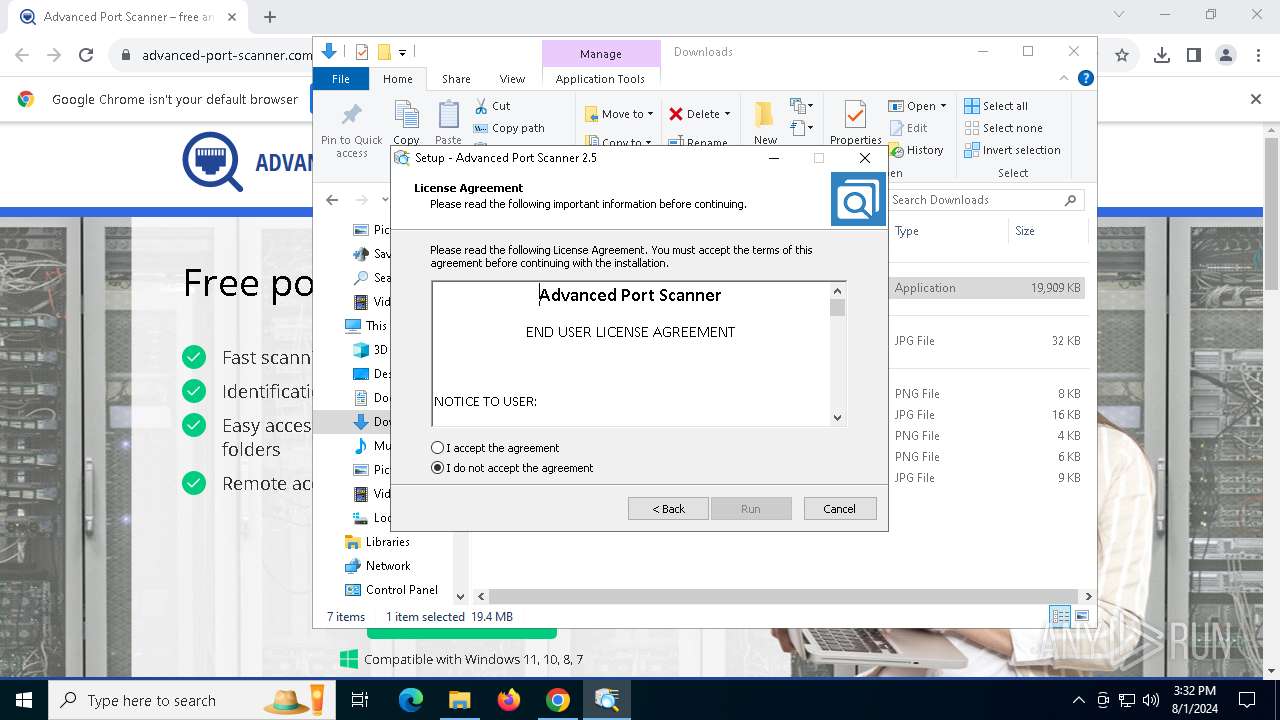The height and width of the screenshot is (720, 1280).
Task: Dismiss default browser notification bar
Action: pos(1256,99)
